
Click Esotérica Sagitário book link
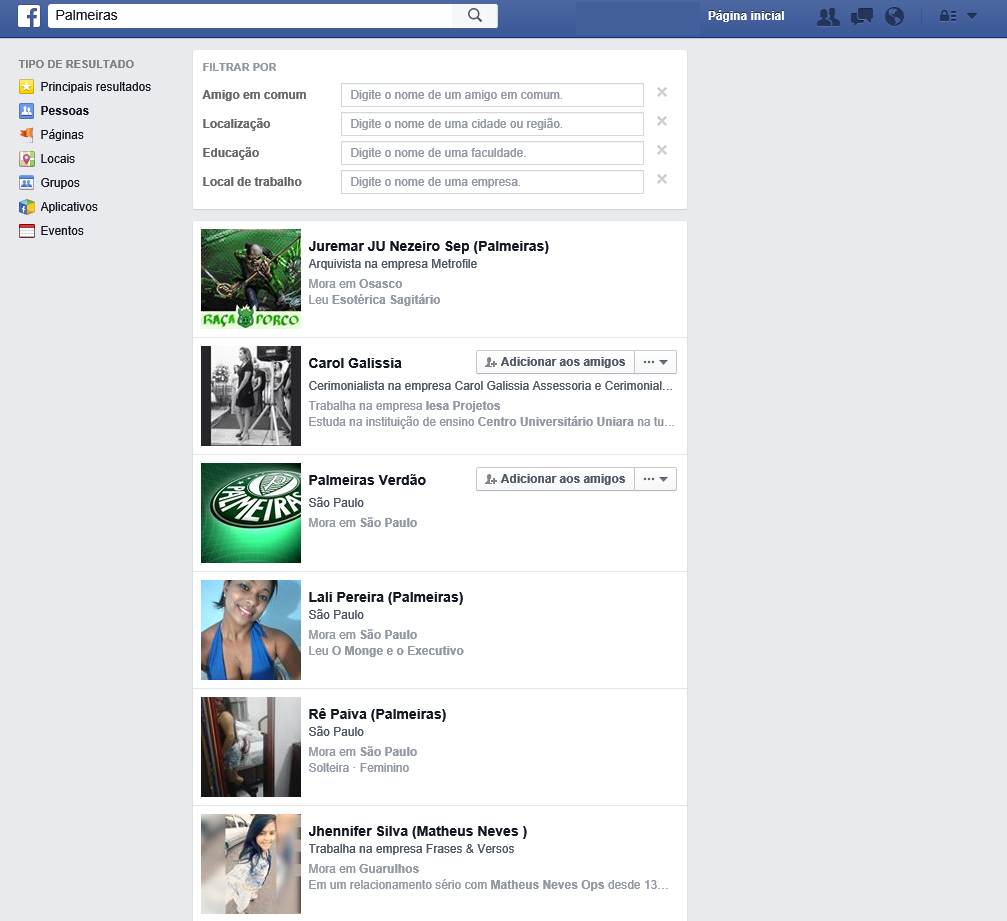pyautogui.click(x=386, y=299)
